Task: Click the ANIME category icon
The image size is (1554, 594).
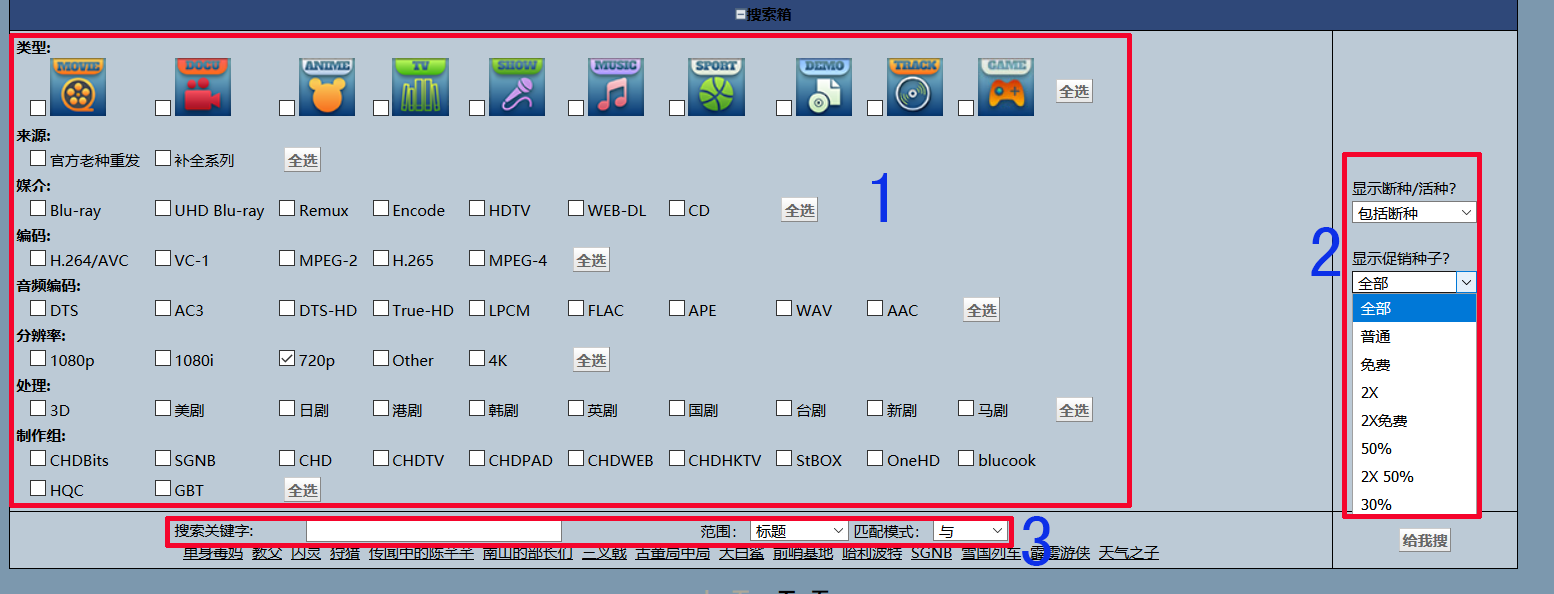Action: (x=327, y=87)
